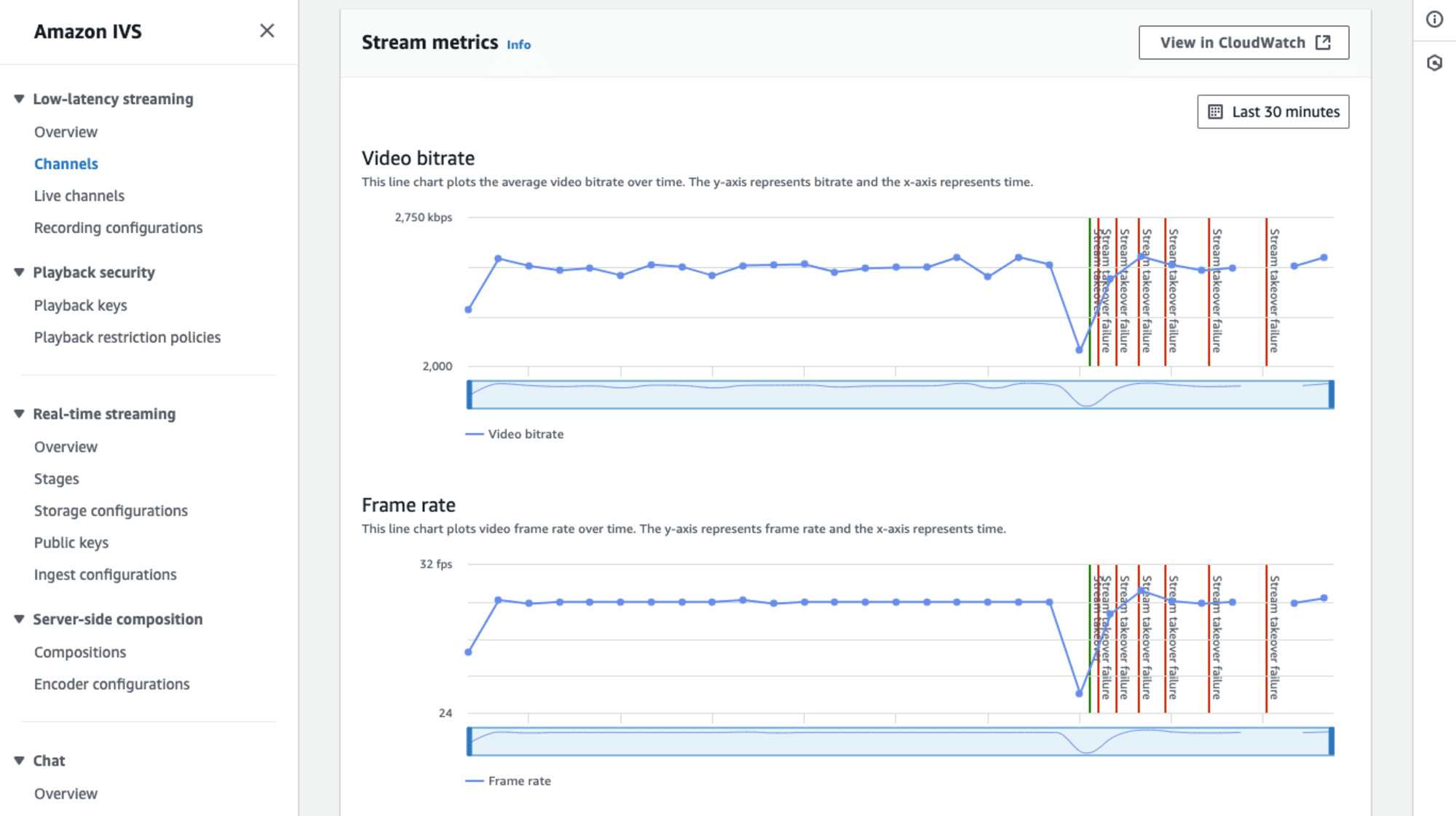This screenshot has width=1456, height=816.
Task: Click the lowest dip point on Video bitrate chart
Action: coord(1079,350)
